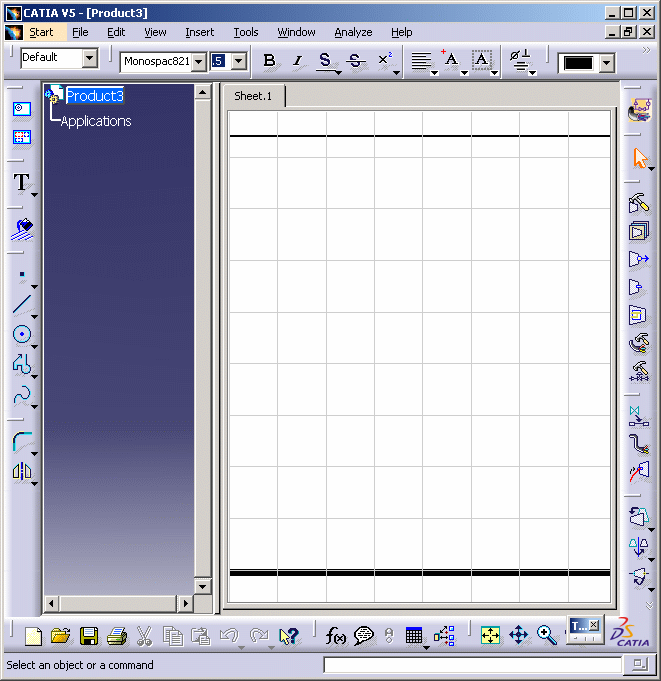The image size is (661, 681).
Task: Select the Text tool in left toolbar
Action: pyautogui.click(x=21, y=182)
